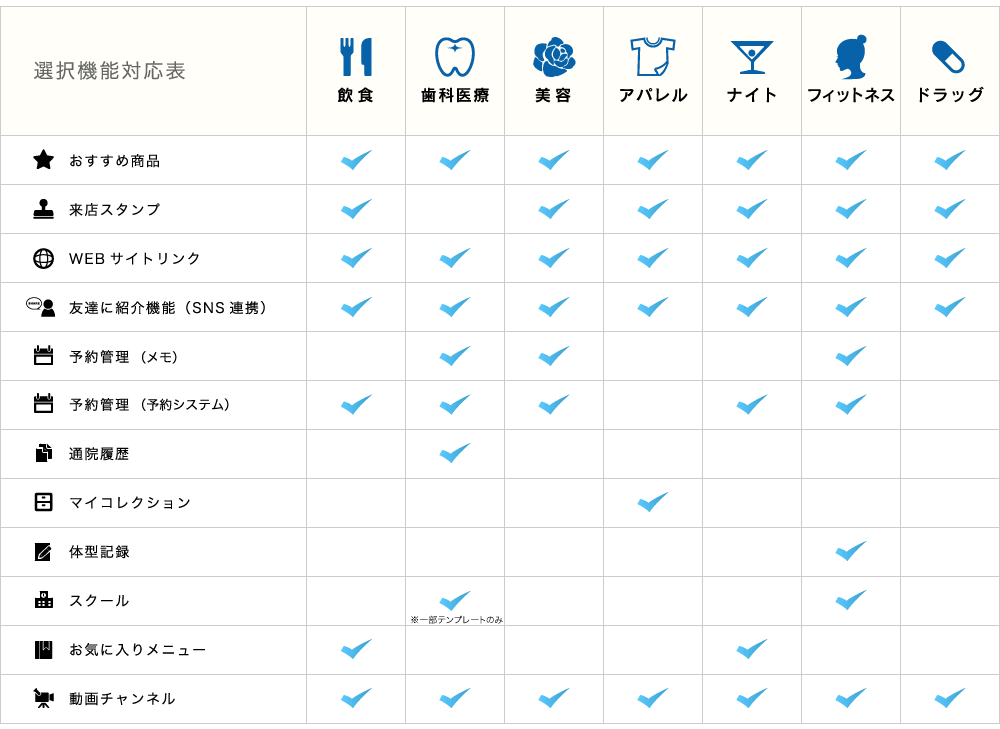The width and height of the screenshot is (1000, 729).
Task: Click the tooth icon for 歯科医療
Action: coord(455,57)
